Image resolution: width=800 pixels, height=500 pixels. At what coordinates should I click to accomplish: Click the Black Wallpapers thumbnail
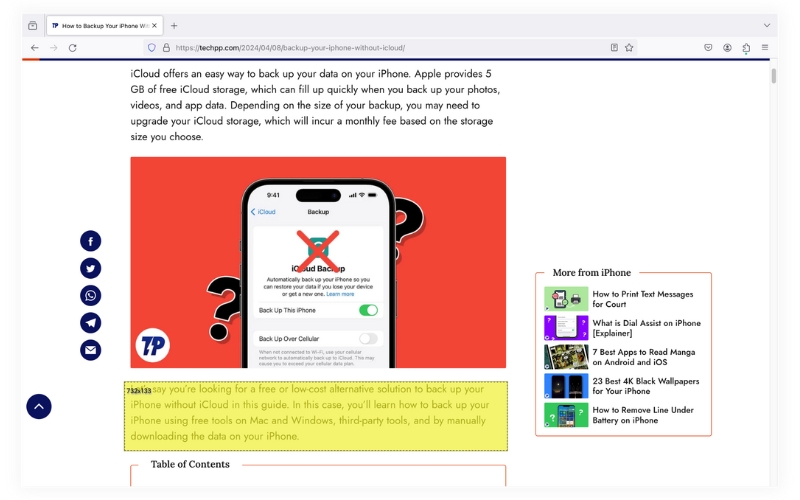point(566,386)
